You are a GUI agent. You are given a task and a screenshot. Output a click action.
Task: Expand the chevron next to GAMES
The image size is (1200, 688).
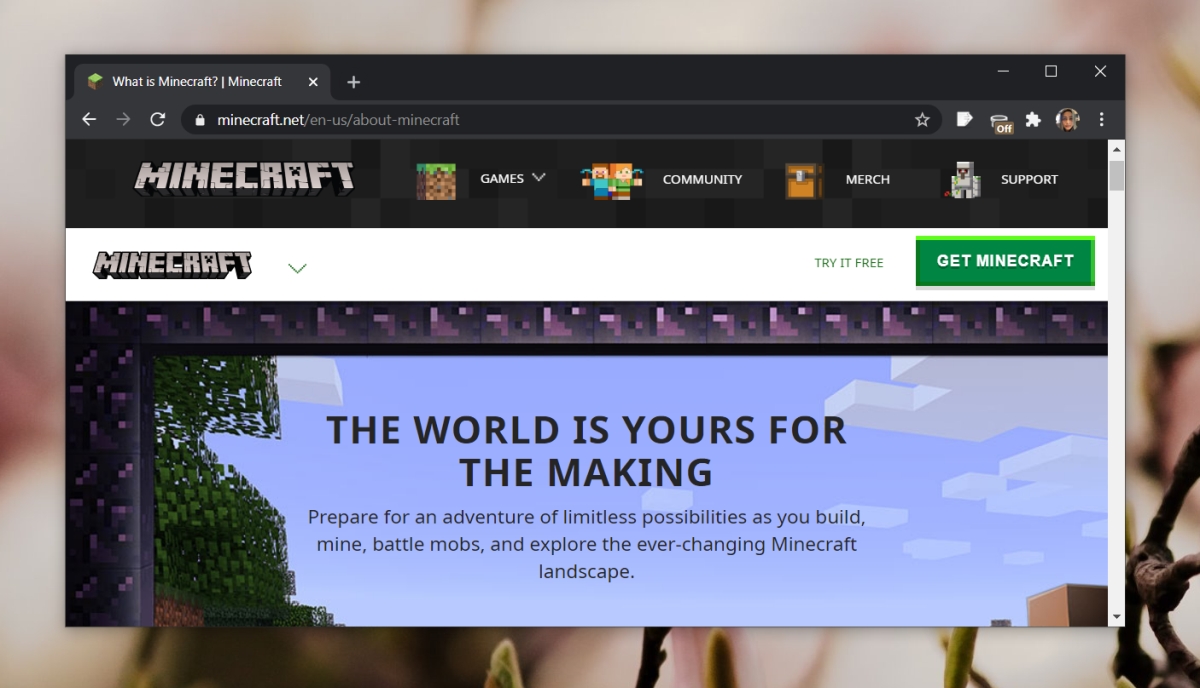coord(539,178)
